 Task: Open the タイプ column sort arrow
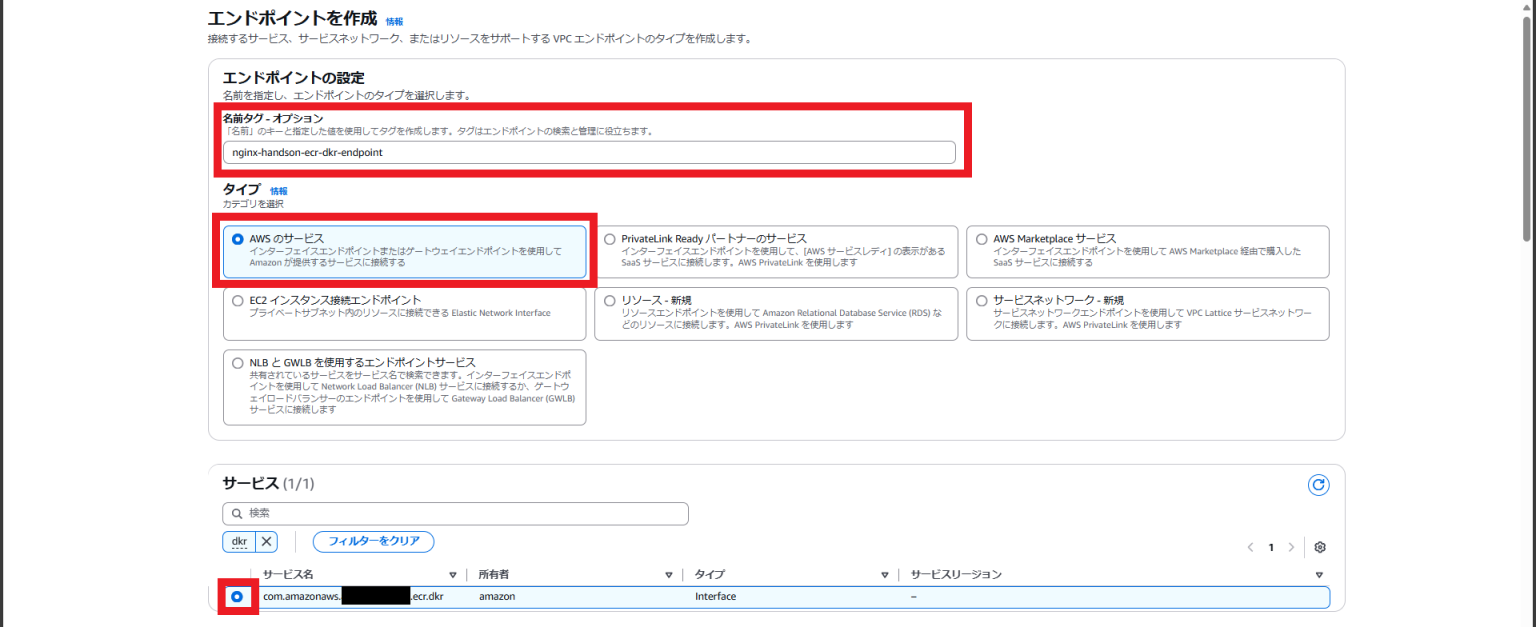[x=884, y=574]
